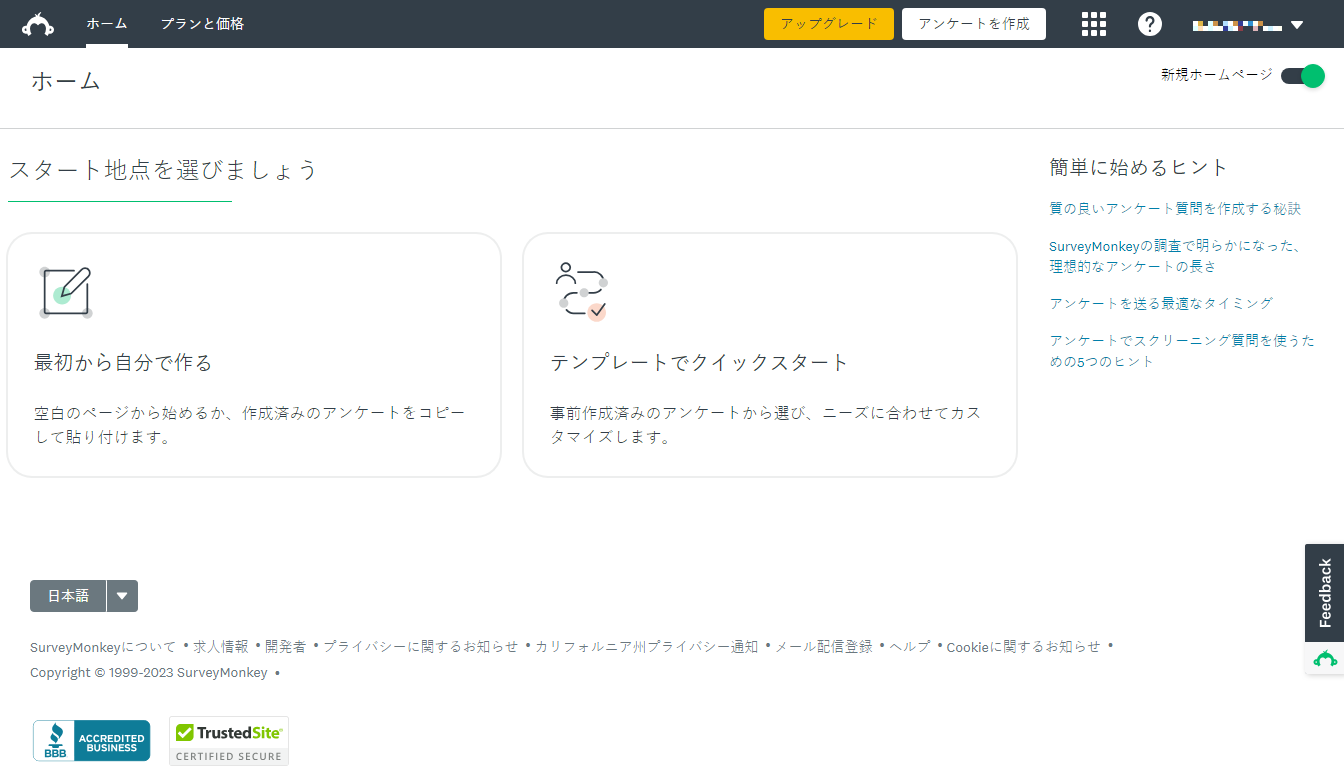Click the SurveyMonkey logo icon

pos(39,24)
